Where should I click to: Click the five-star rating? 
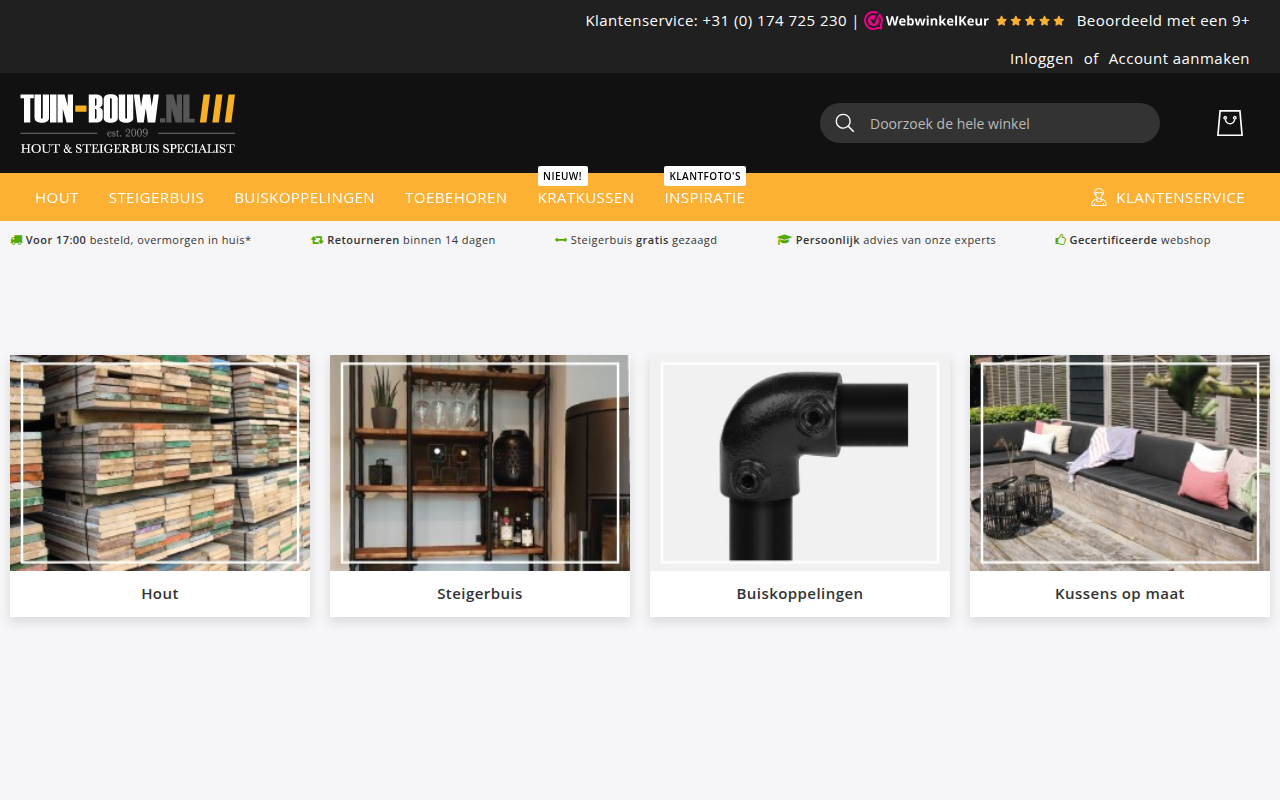pyautogui.click(x=1030, y=20)
